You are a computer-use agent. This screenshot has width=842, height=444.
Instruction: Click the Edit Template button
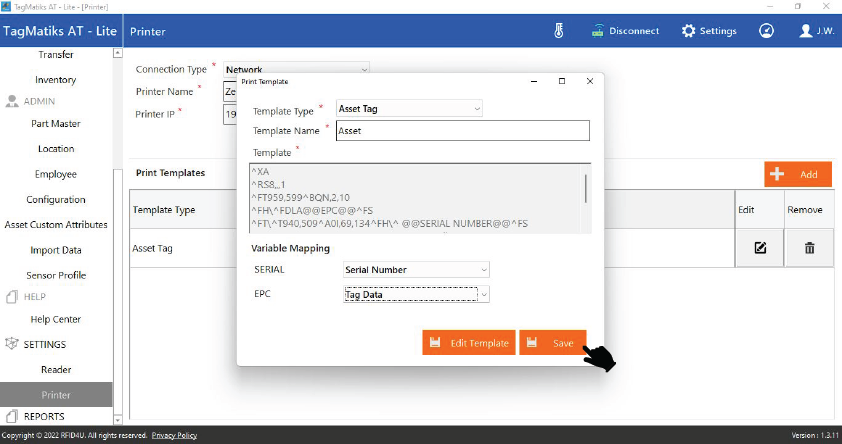pyautogui.click(x=468, y=343)
